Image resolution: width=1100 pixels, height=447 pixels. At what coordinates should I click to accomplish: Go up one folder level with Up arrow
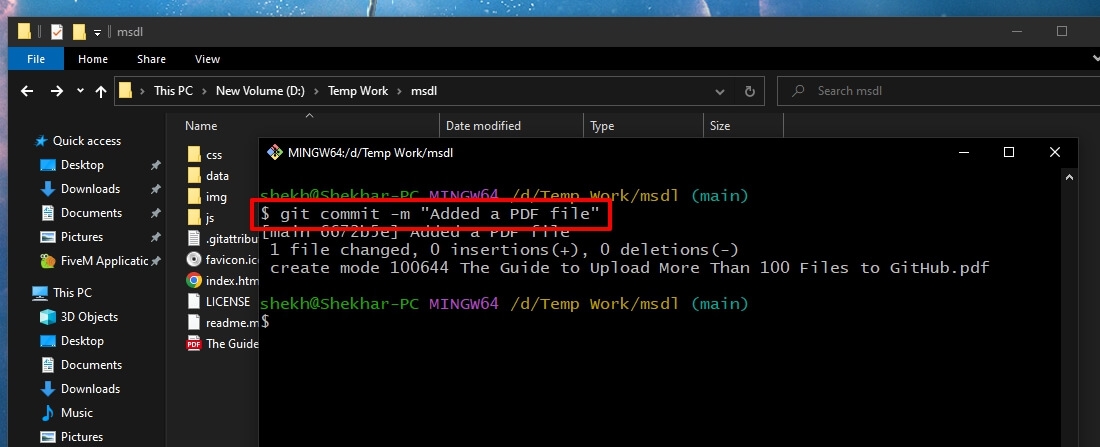coord(101,91)
